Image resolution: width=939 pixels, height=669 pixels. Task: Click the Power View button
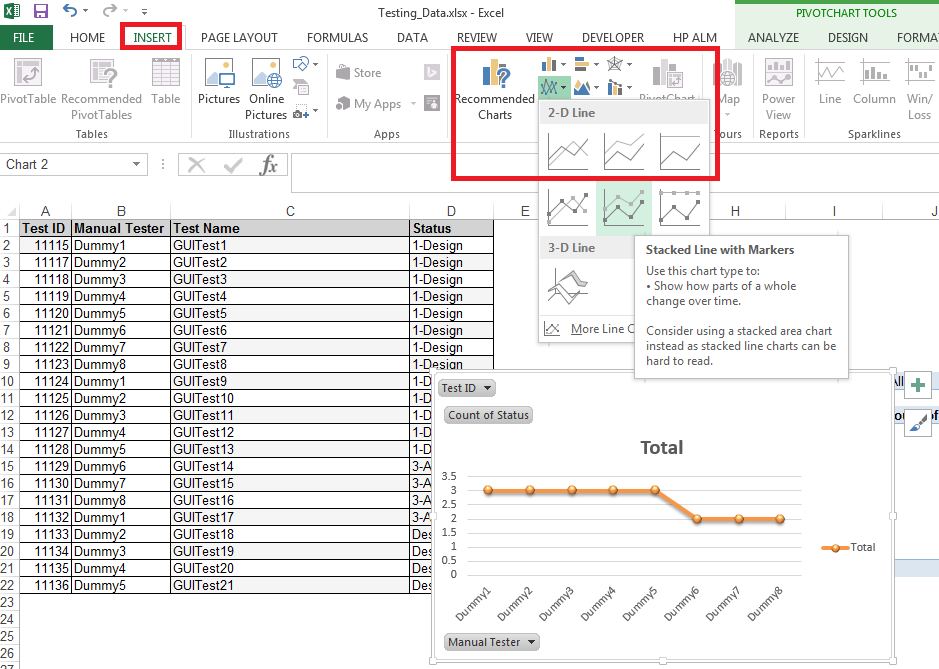778,89
